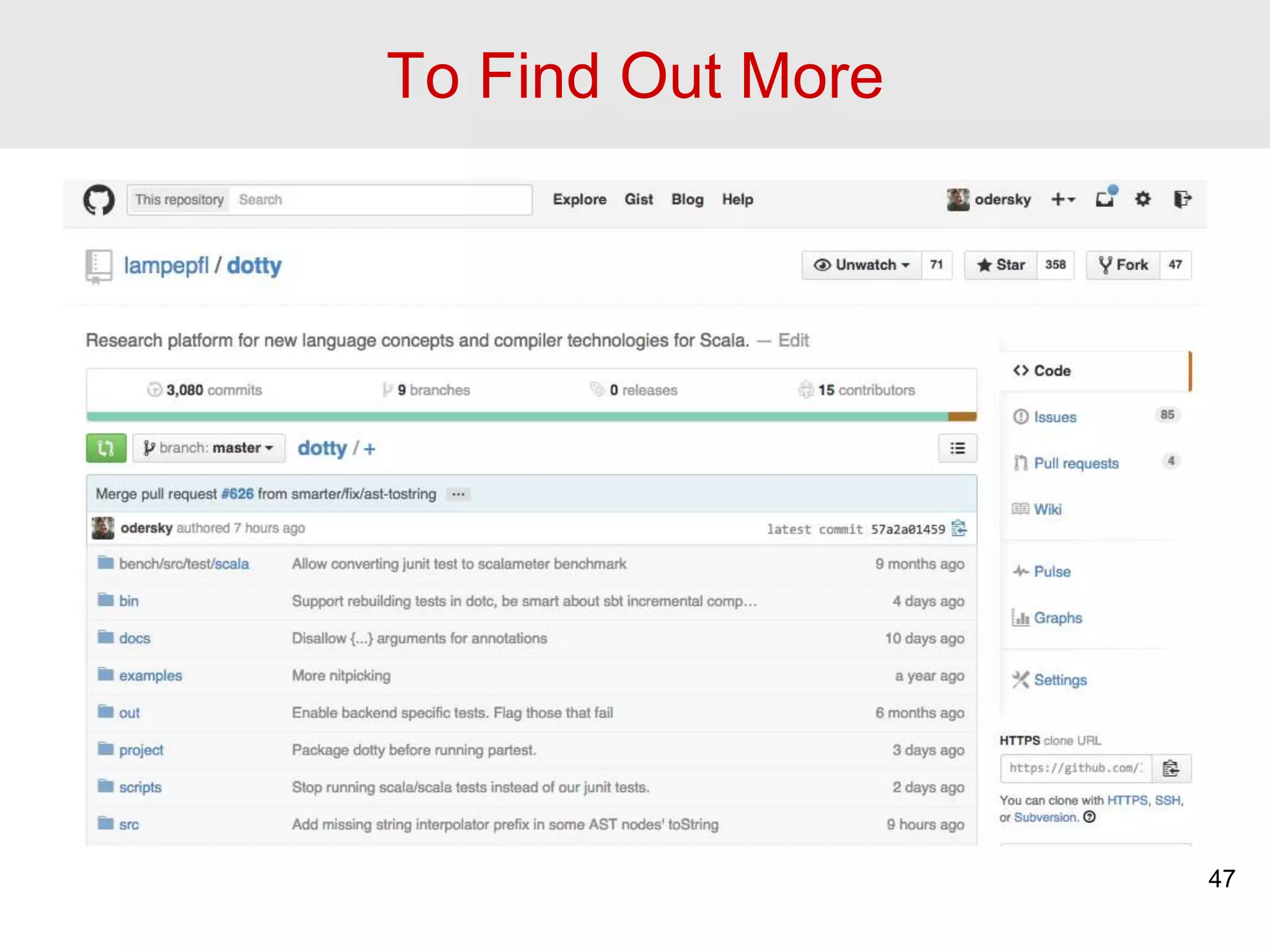Screen dimensions: 1270x952
Task: Expand the commit message ellipsis
Action: tap(458, 494)
